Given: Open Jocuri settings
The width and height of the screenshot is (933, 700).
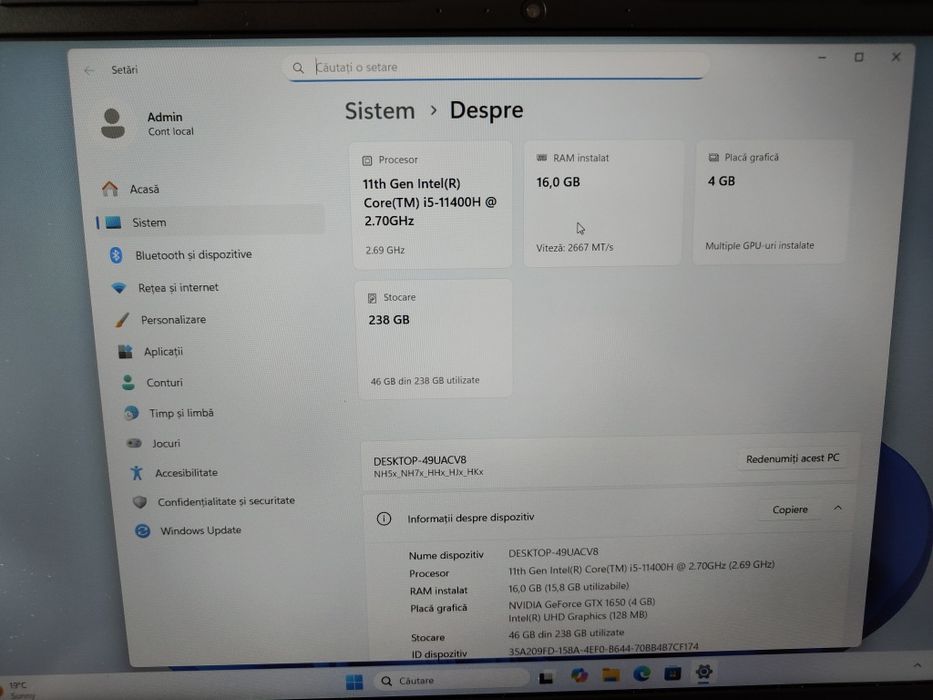Looking at the screenshot, I should coord(166,443).
